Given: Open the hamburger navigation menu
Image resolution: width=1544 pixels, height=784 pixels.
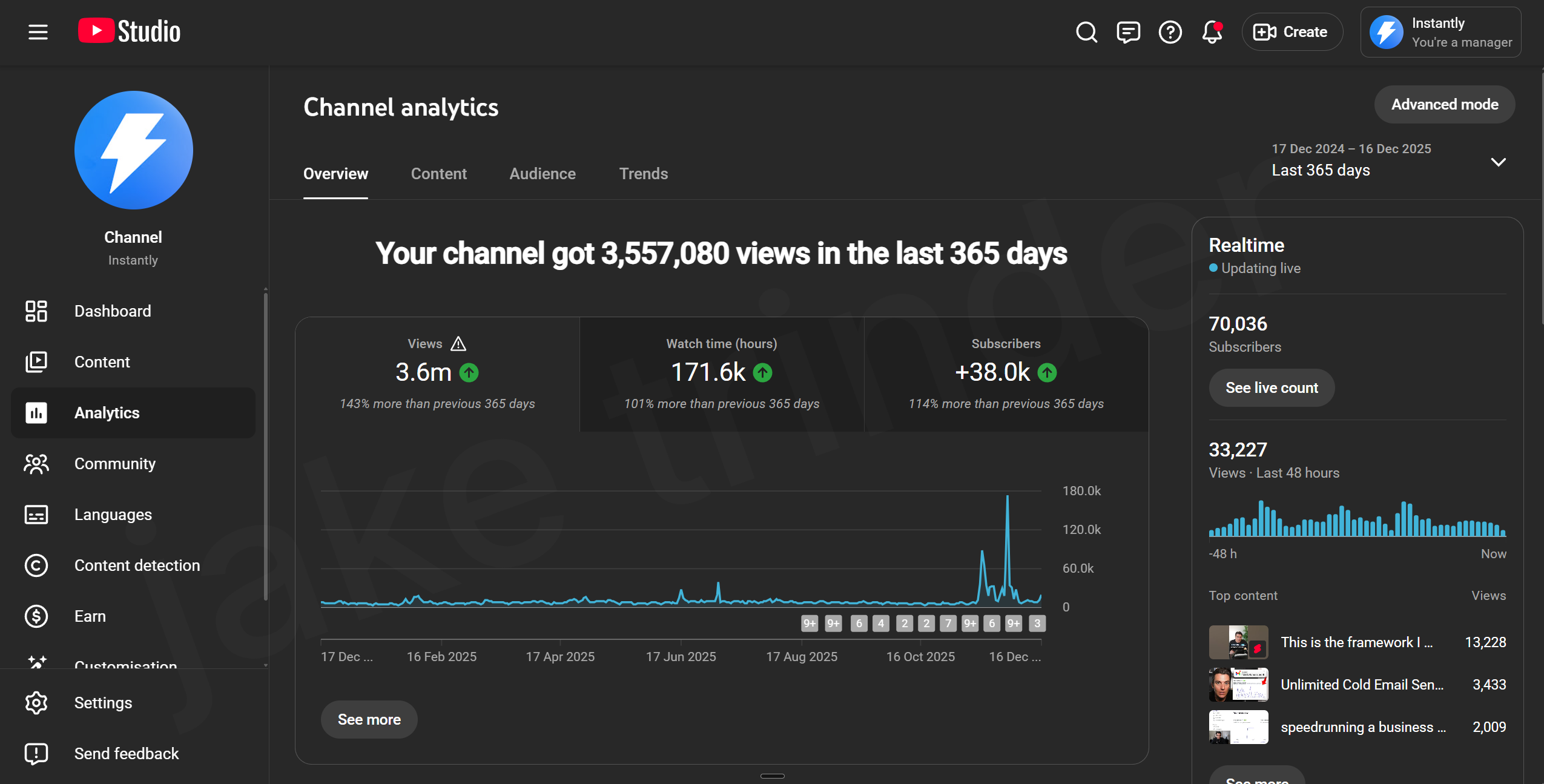Looking at the screenshot, I should (38, 31).
